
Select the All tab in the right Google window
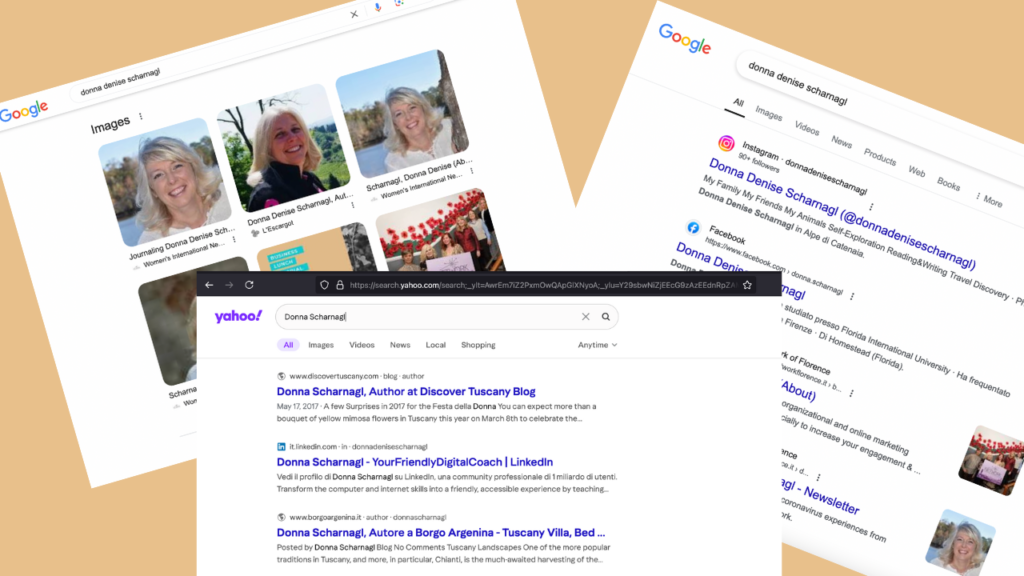click(738, 103)
